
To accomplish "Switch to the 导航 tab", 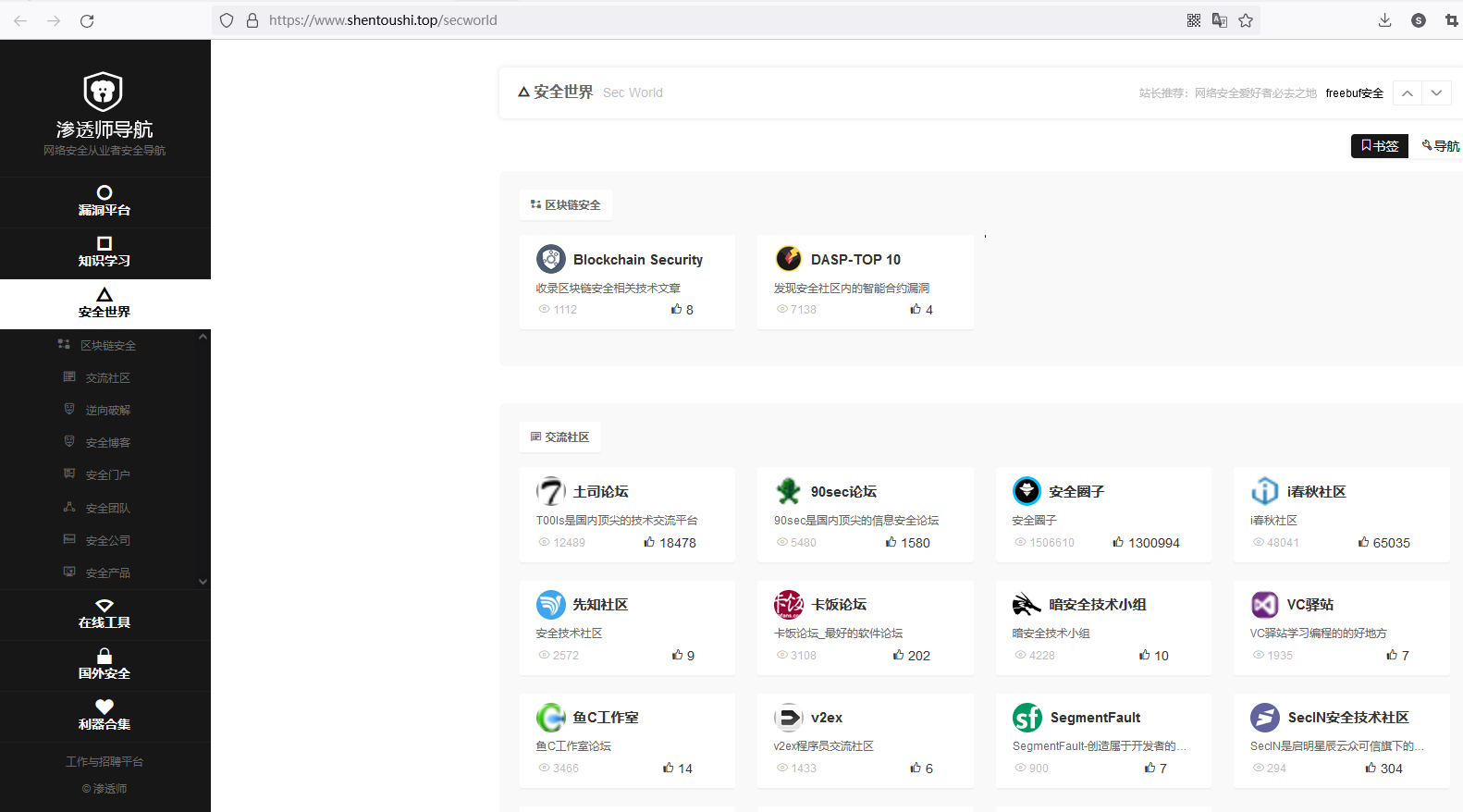I will (1441, 146).
